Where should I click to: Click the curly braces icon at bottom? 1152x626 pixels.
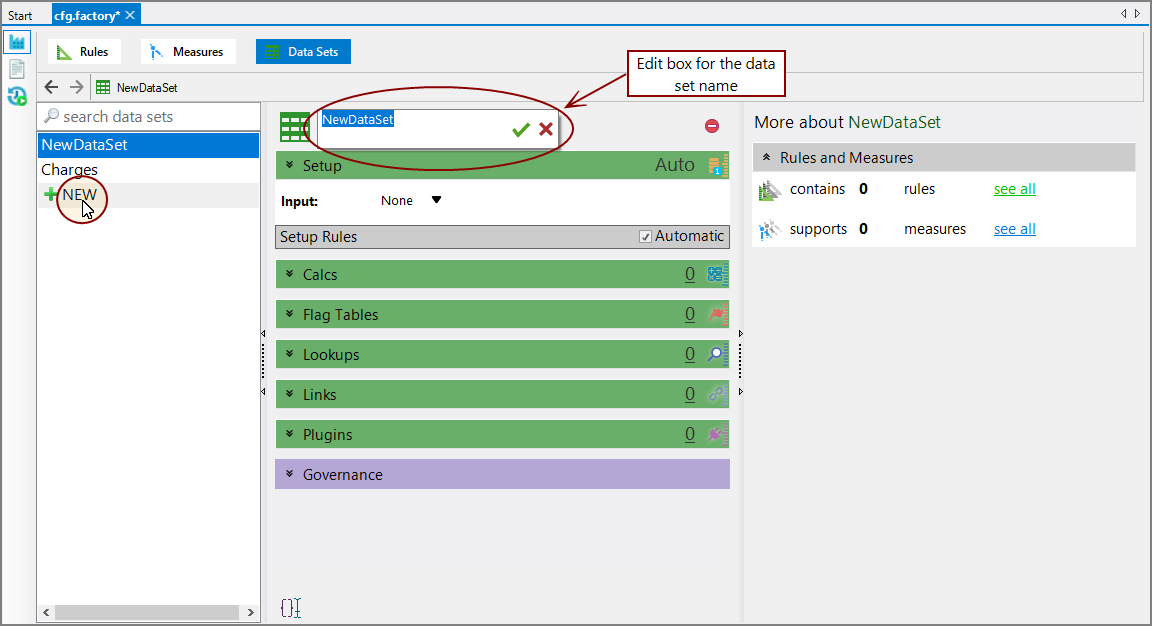coord(290,607)
